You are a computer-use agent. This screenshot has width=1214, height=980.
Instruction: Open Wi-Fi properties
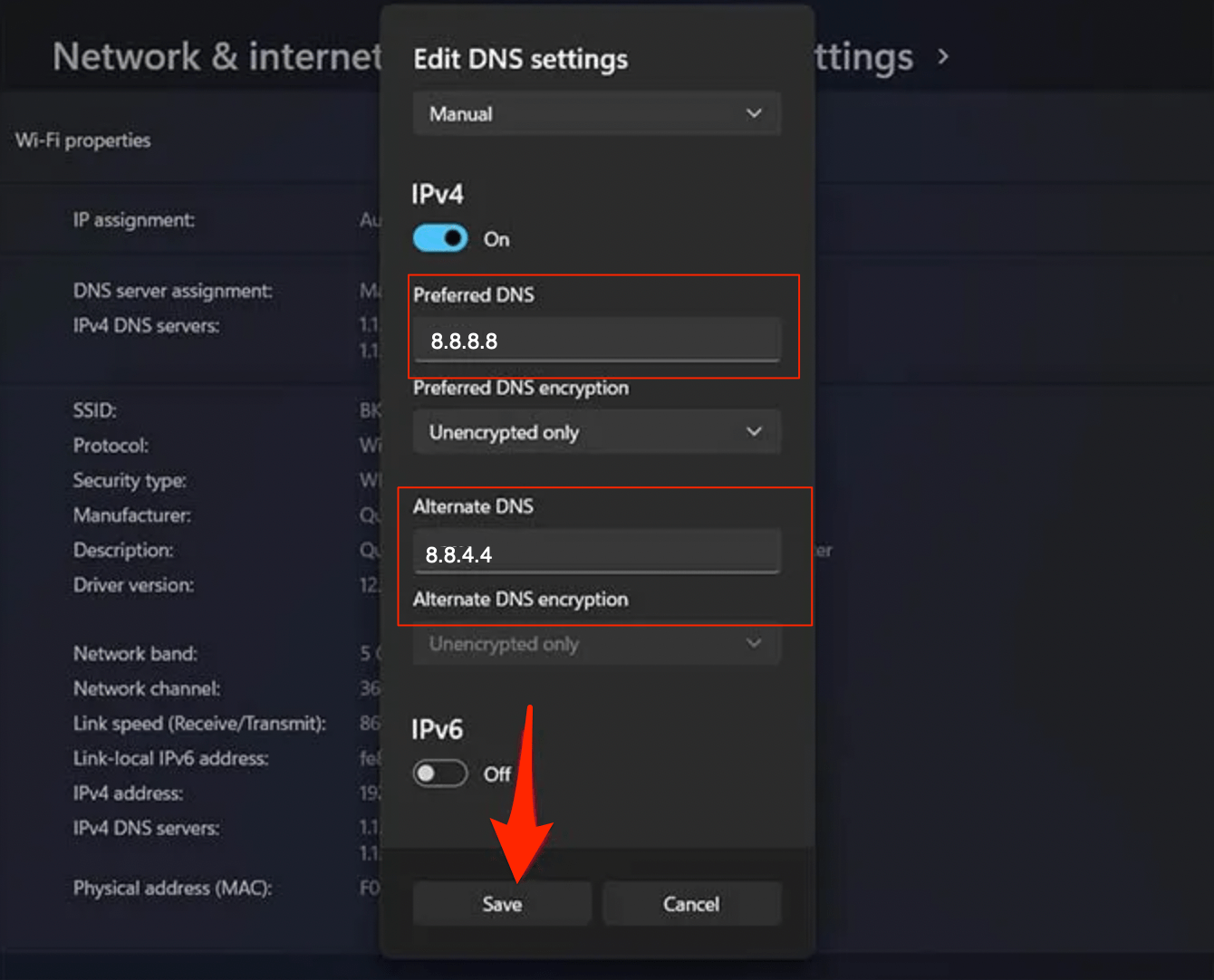tap(82, 140)
